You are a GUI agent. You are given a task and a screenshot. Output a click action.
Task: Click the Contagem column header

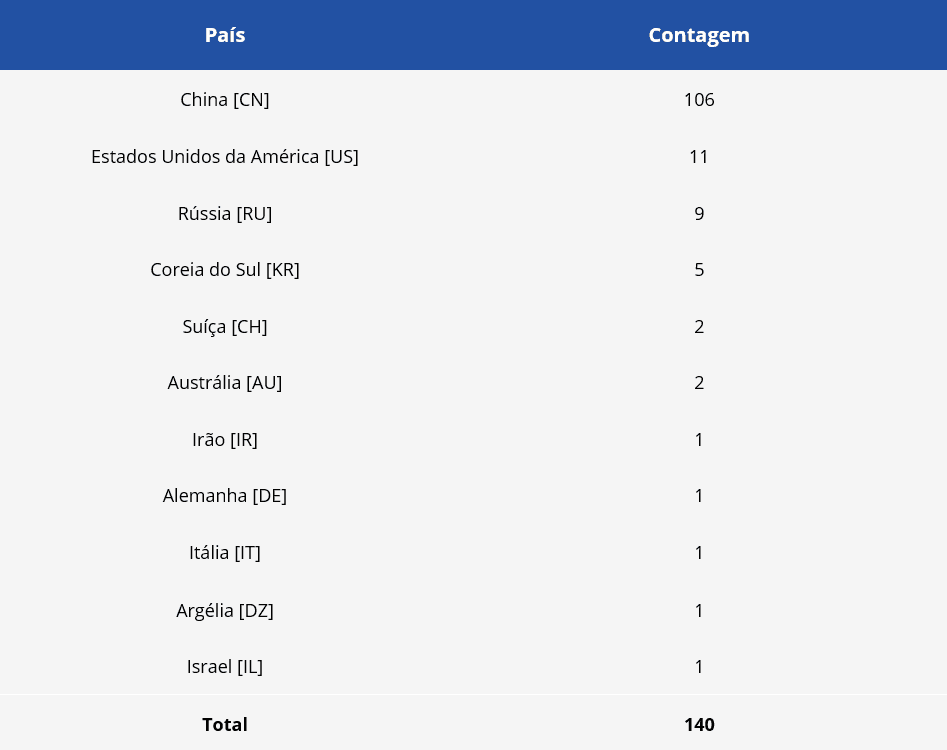point(699,35)
